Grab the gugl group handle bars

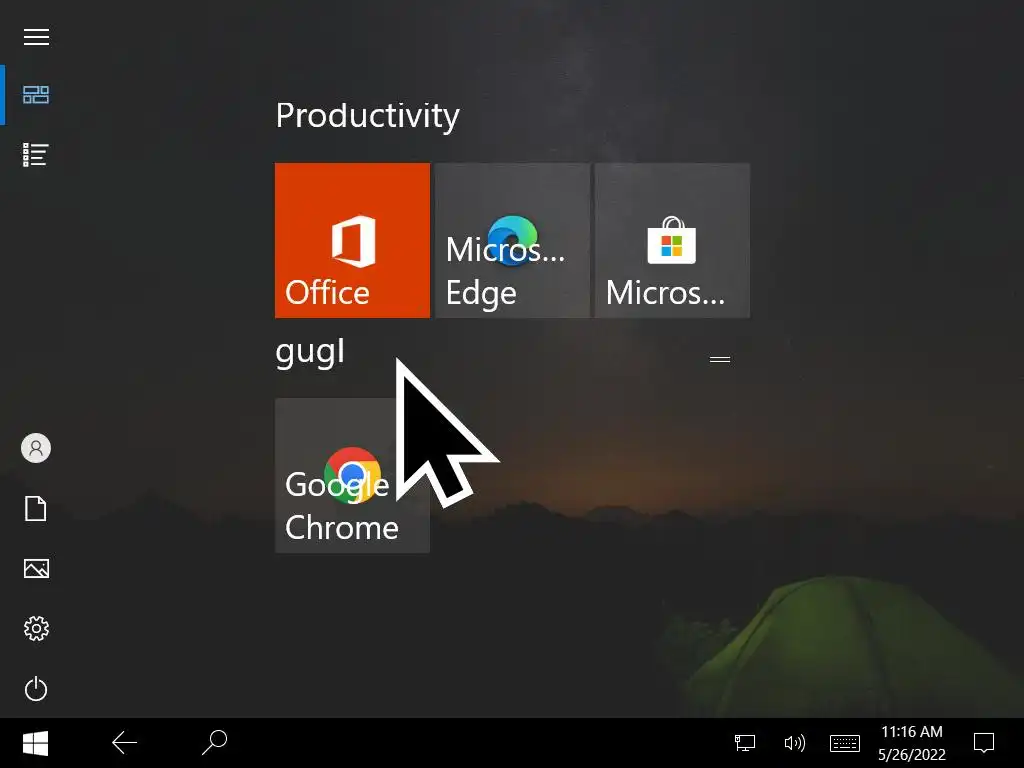pyautogui.click(x=720, y=359)
